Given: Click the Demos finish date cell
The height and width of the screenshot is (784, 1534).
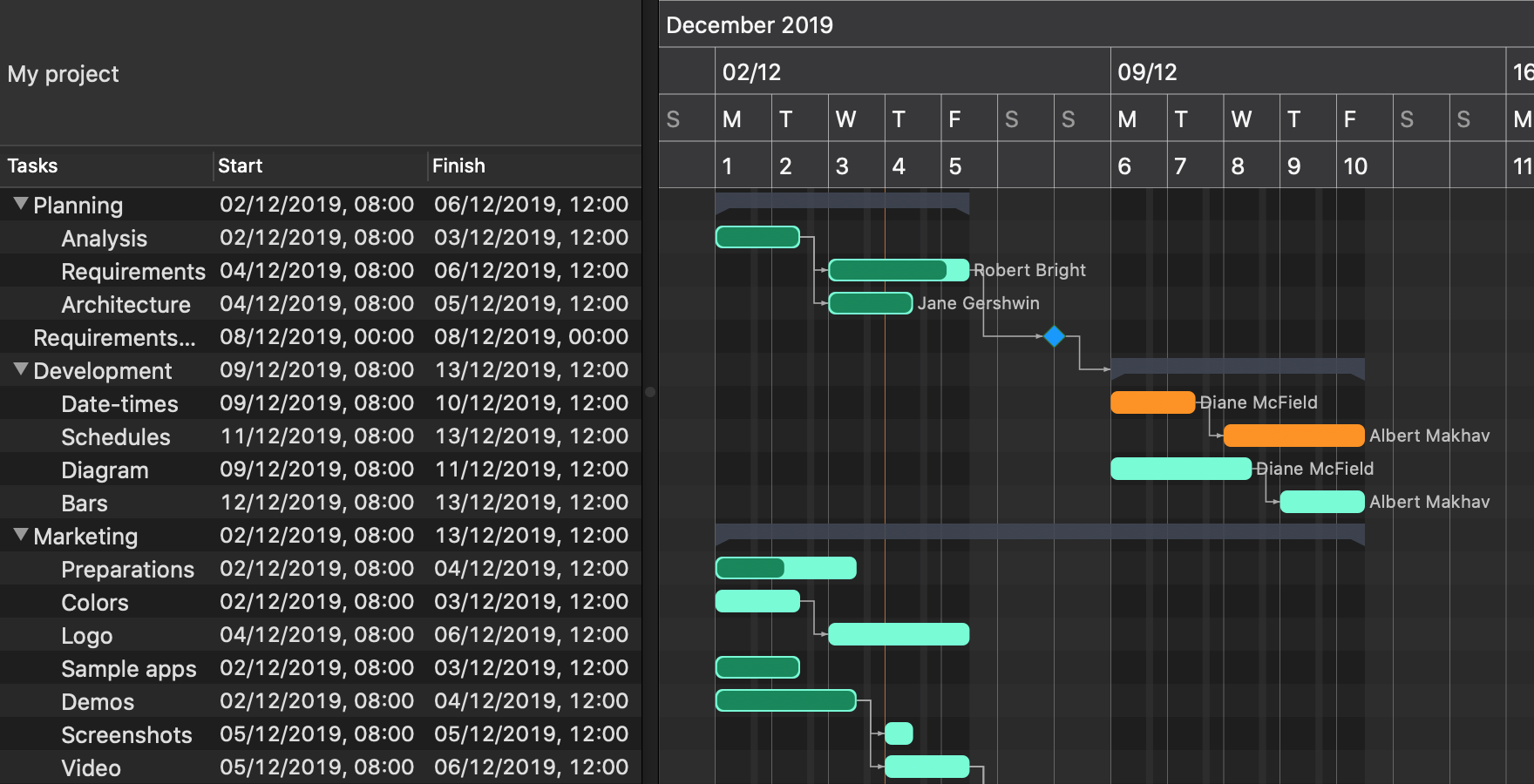Looking at the screenshot, I should pos(531,701).
